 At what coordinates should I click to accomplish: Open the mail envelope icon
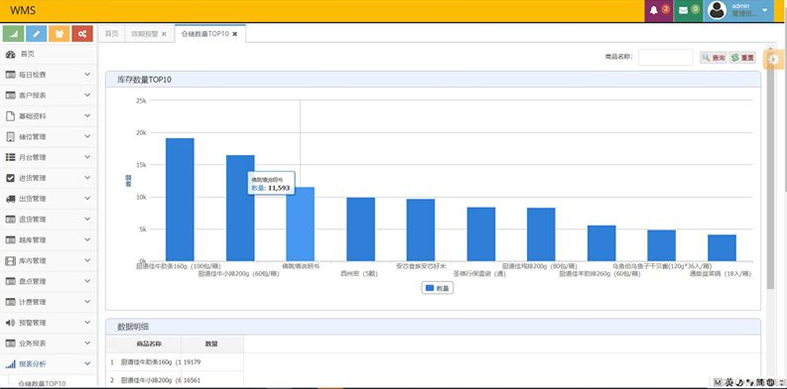[683, 10]
